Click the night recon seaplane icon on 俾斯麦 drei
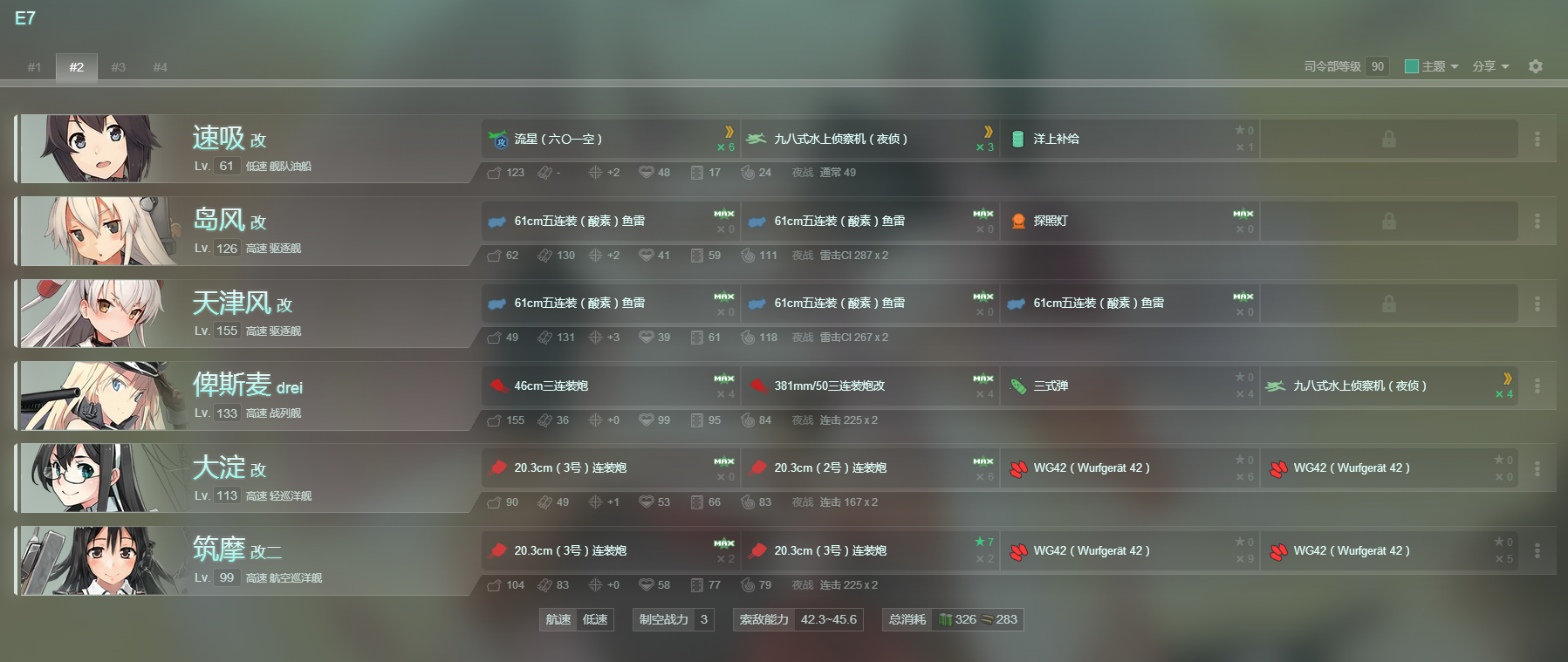1568x662 pixels. tap(1276, 386)
